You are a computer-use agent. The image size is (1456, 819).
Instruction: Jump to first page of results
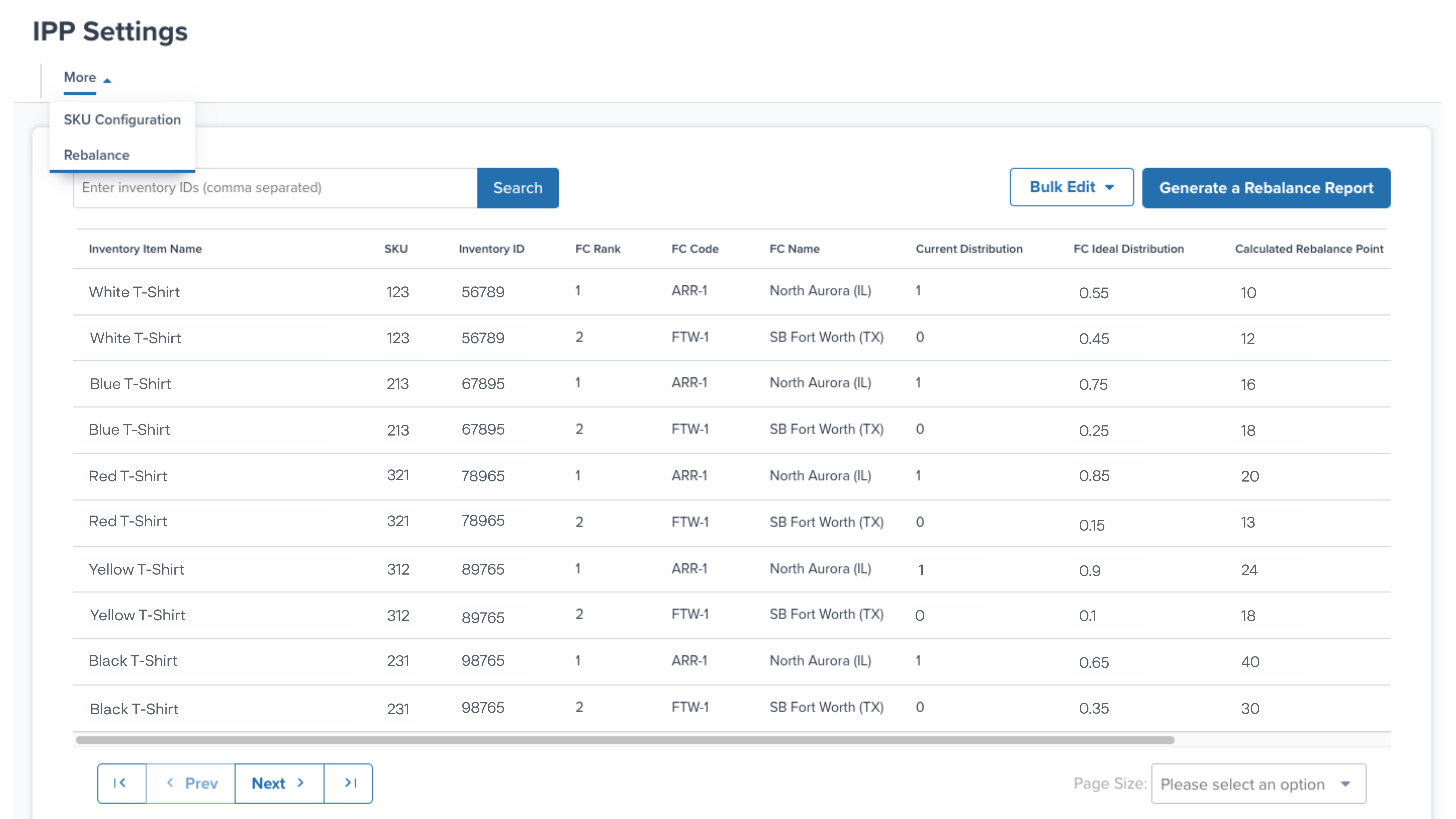click(121, 783)
